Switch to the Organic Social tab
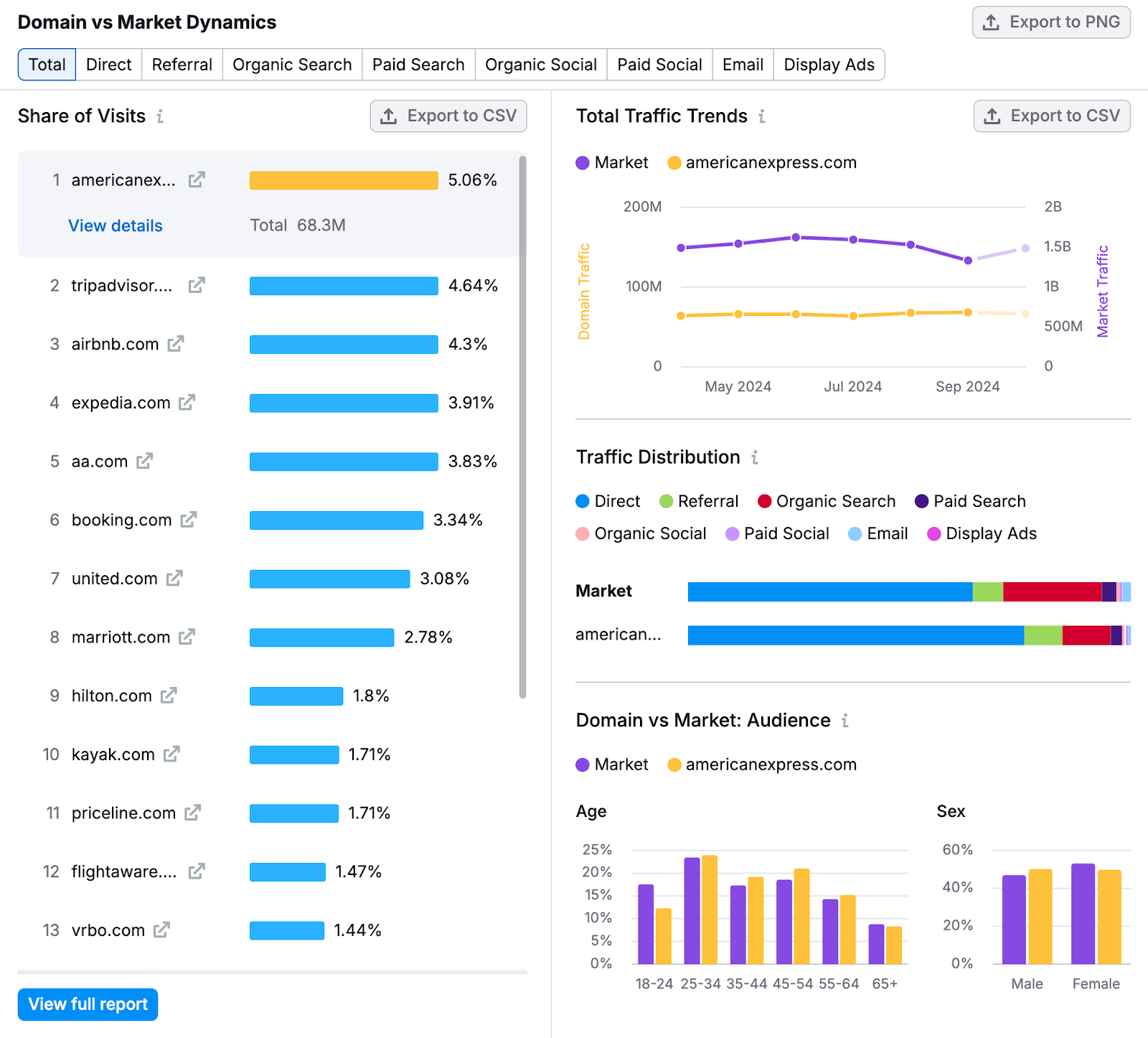The height and width of the screenshot is (1038, 1148). pos(541,65)
